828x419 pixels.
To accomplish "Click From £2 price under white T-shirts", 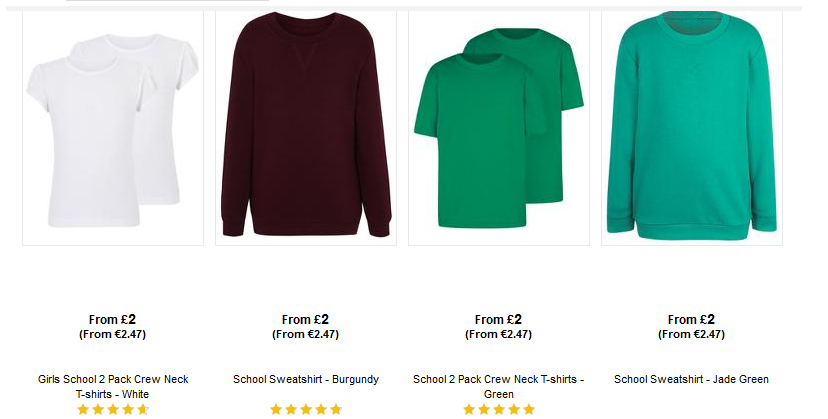I will [x=112, y=320].
